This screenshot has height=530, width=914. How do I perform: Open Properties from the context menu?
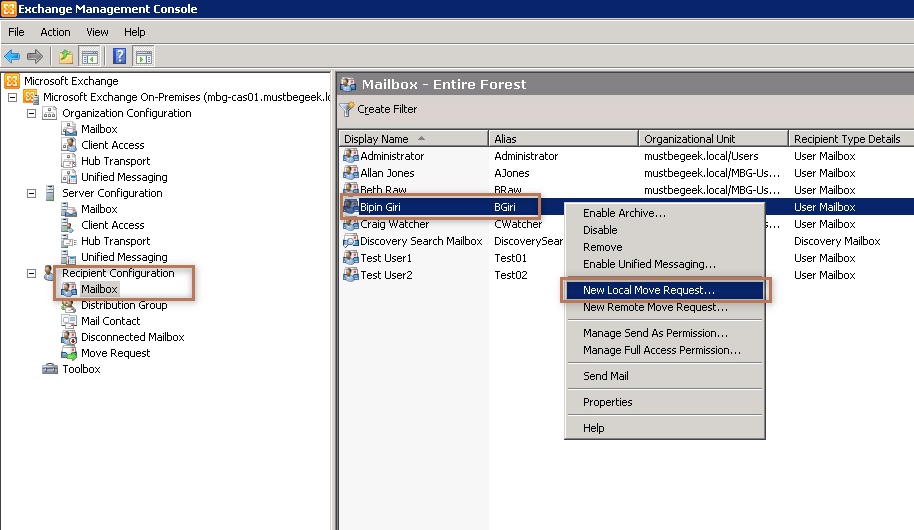coord(665,402)
